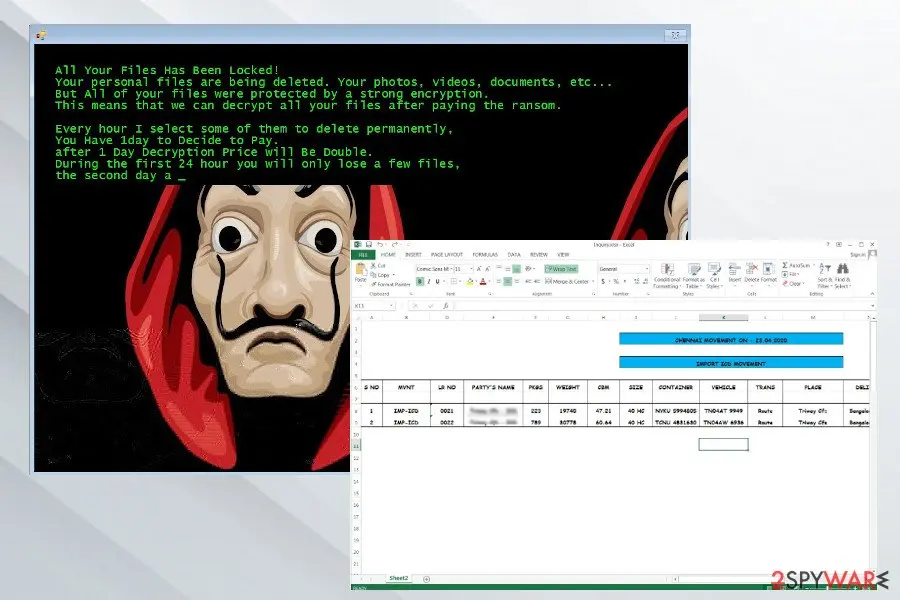Image resolution: width=900 pixels, height=600 pixels.
Task: Toggle Wrap Text
Action: (x=561, y=269)
